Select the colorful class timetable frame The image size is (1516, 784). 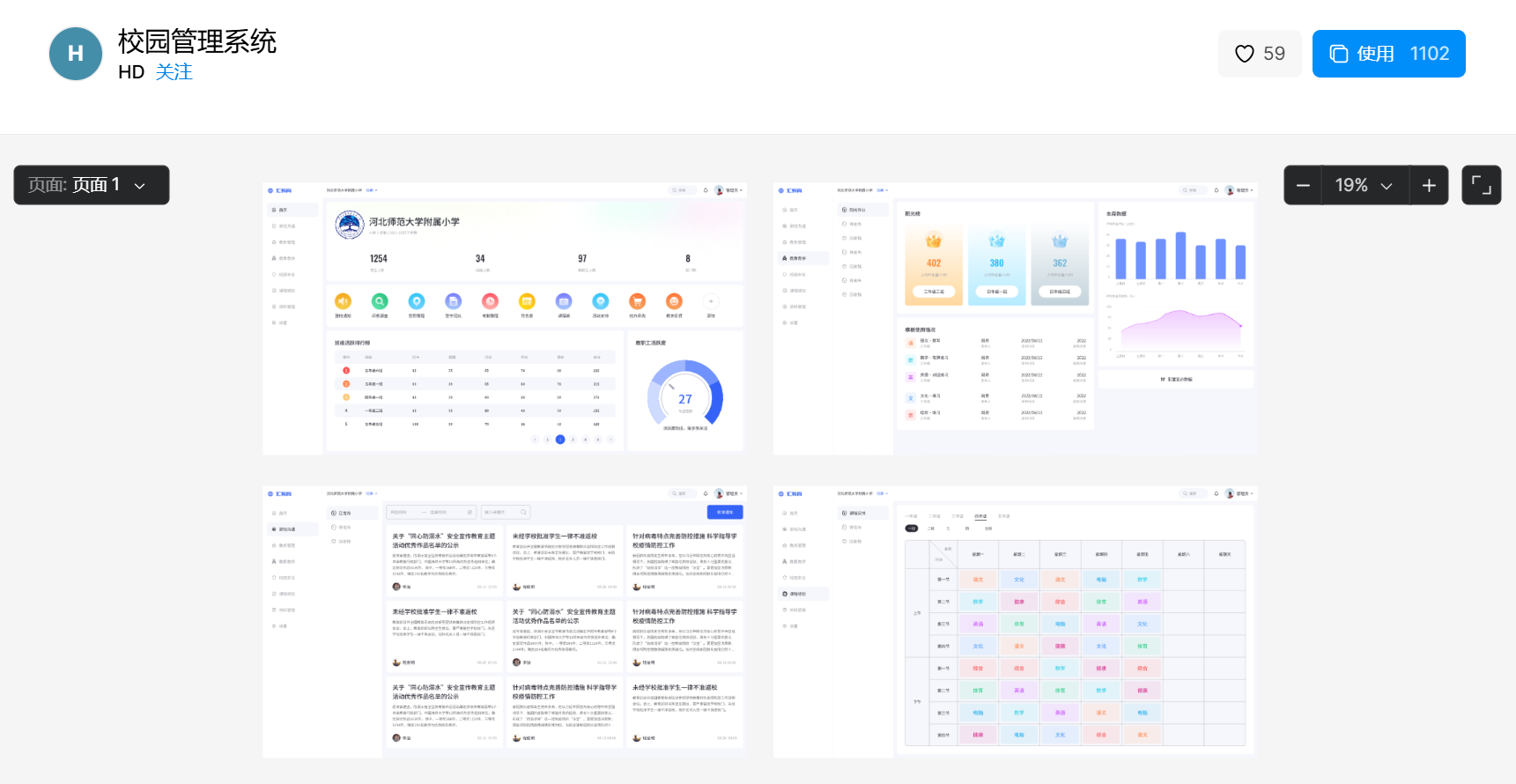tap(1015, 622)
